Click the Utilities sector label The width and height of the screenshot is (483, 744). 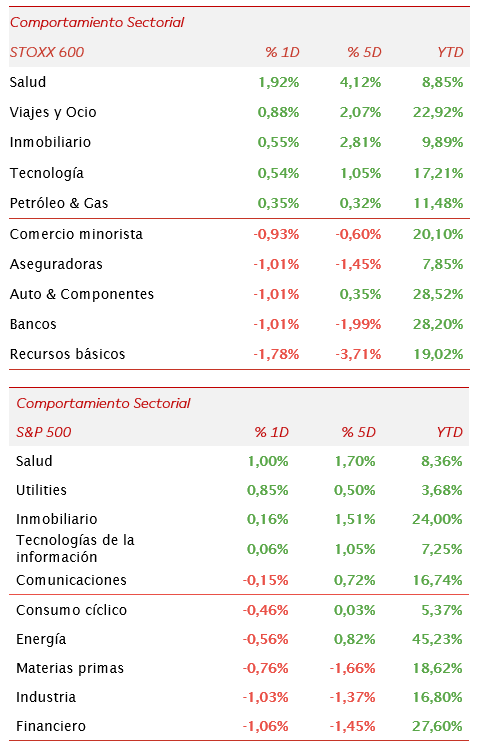[x=41, y=490]
